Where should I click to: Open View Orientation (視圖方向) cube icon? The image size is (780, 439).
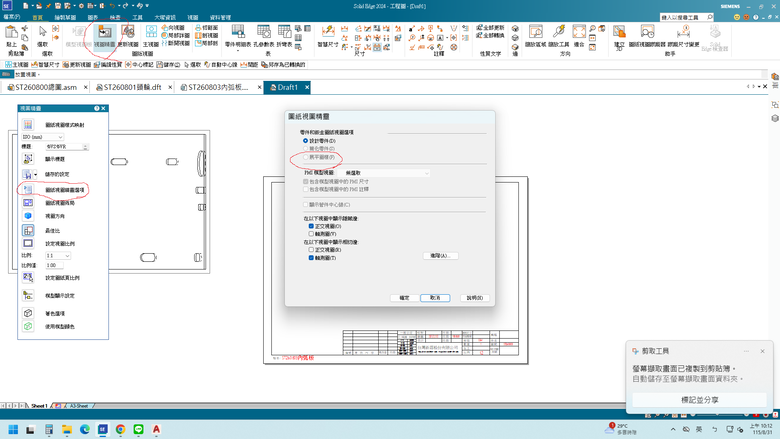pos(28,216)
